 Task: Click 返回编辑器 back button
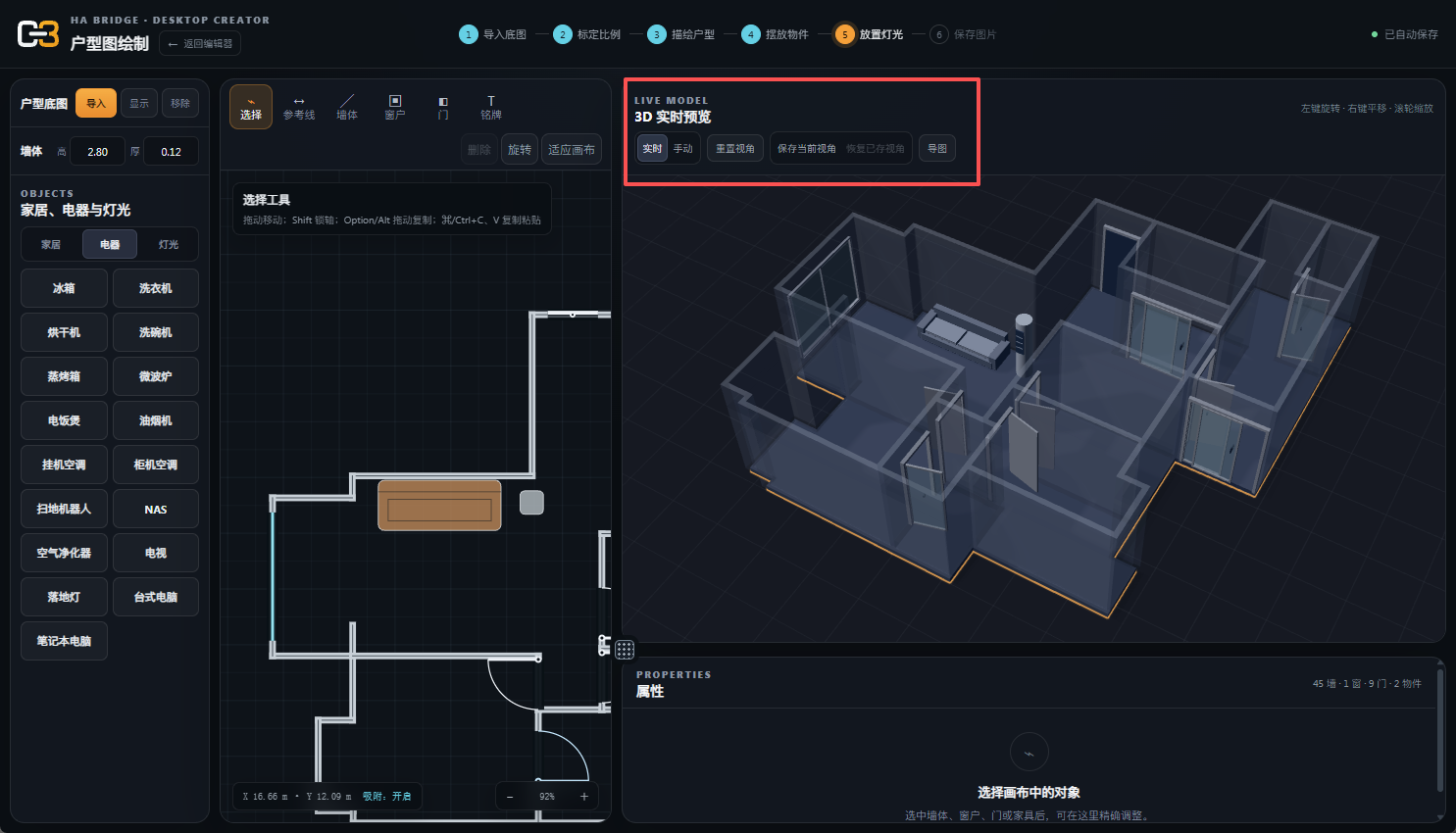pos(200,43)
